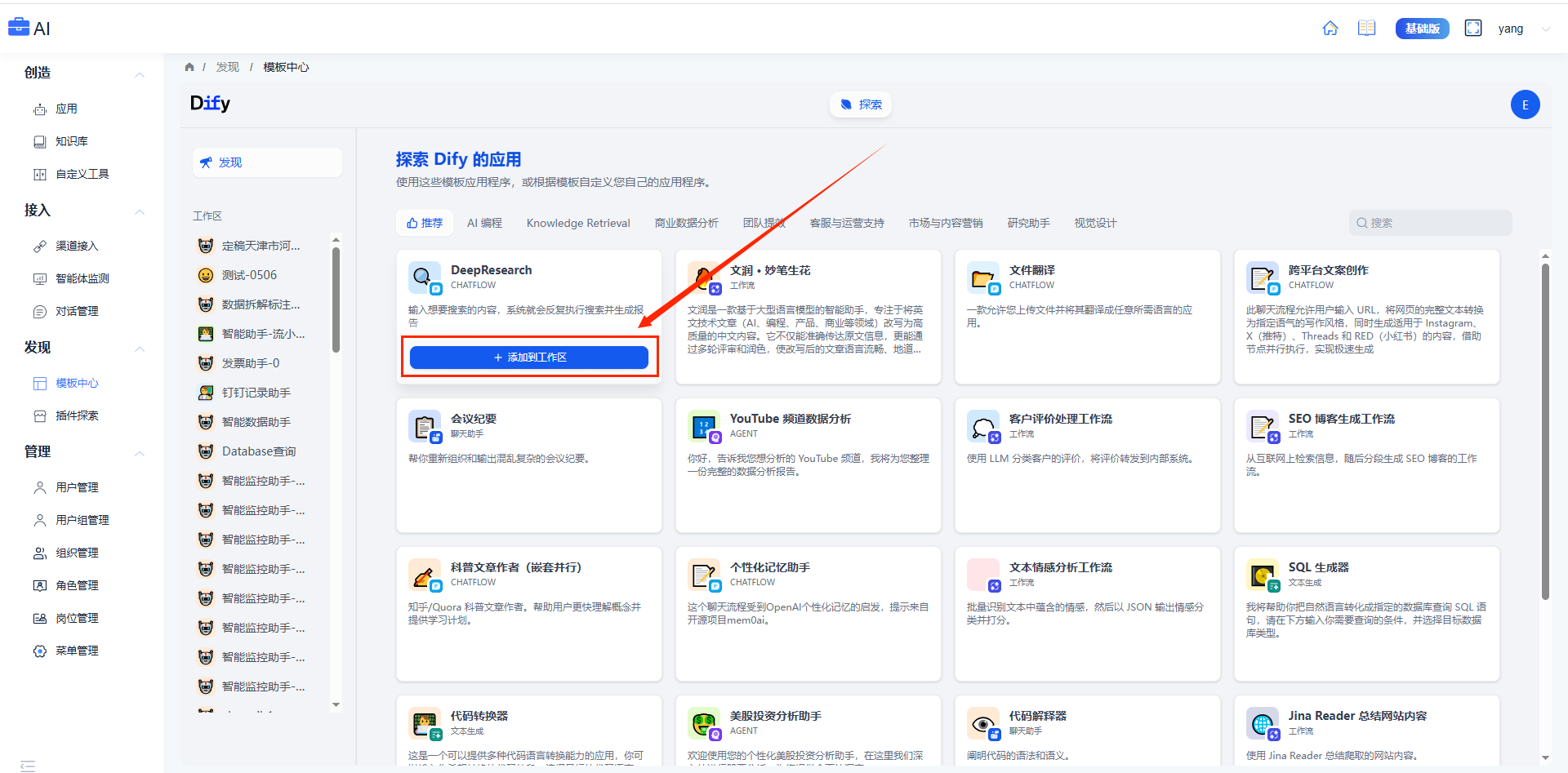
Task: Open workspace app Database查询
Action: 259,451
